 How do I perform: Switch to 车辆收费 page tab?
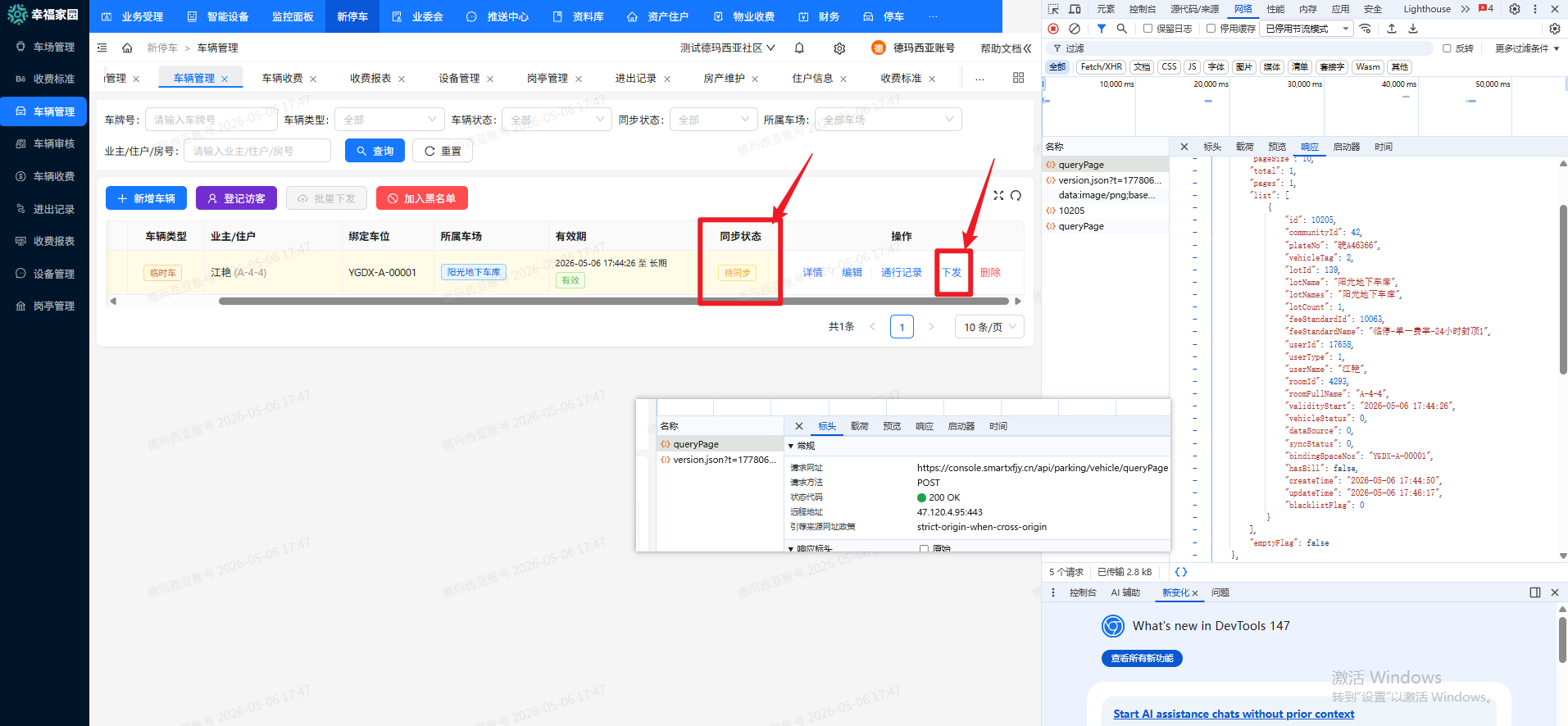click(282, 79)
